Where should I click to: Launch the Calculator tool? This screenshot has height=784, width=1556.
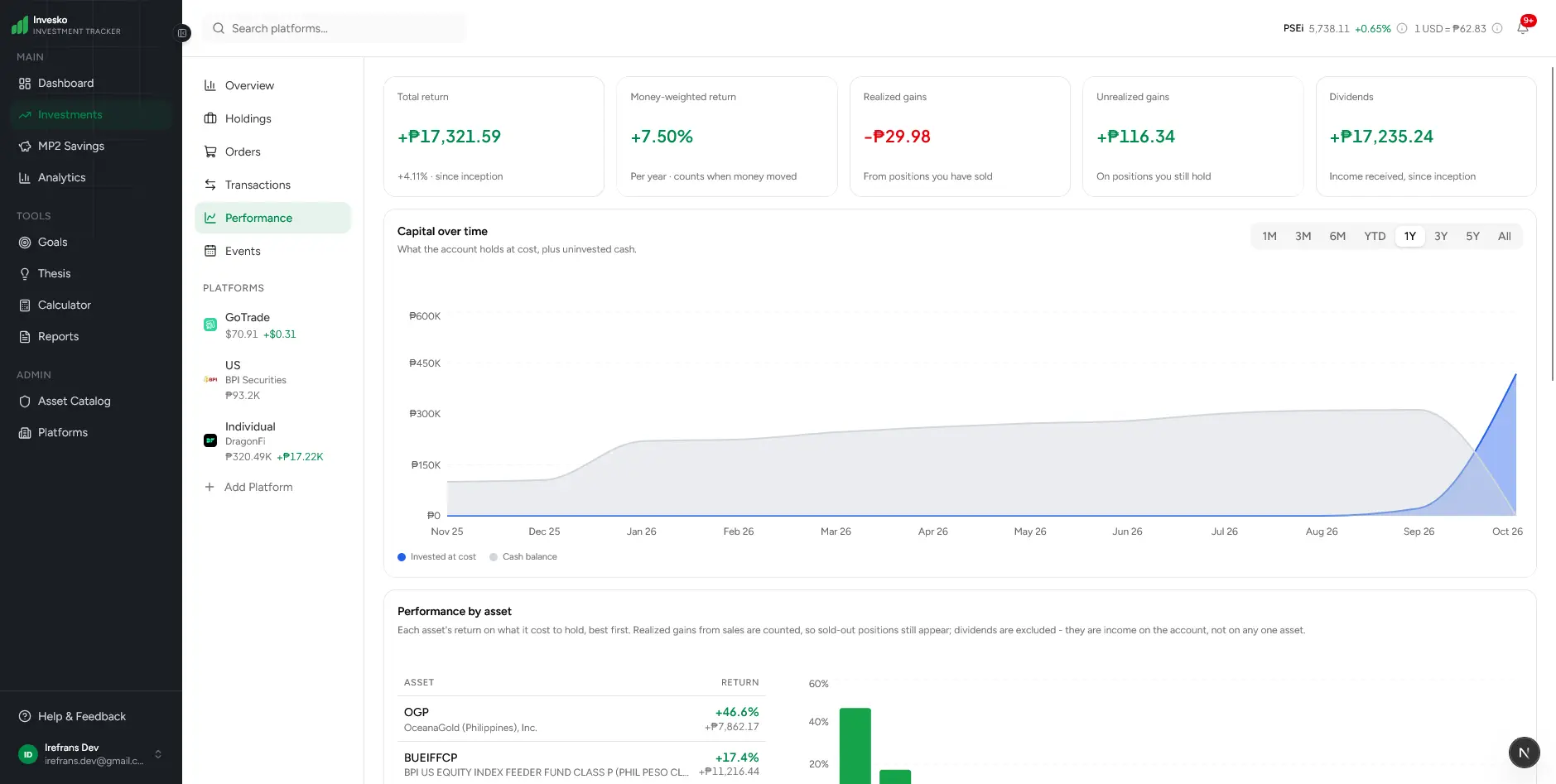[x=91, y=305]
